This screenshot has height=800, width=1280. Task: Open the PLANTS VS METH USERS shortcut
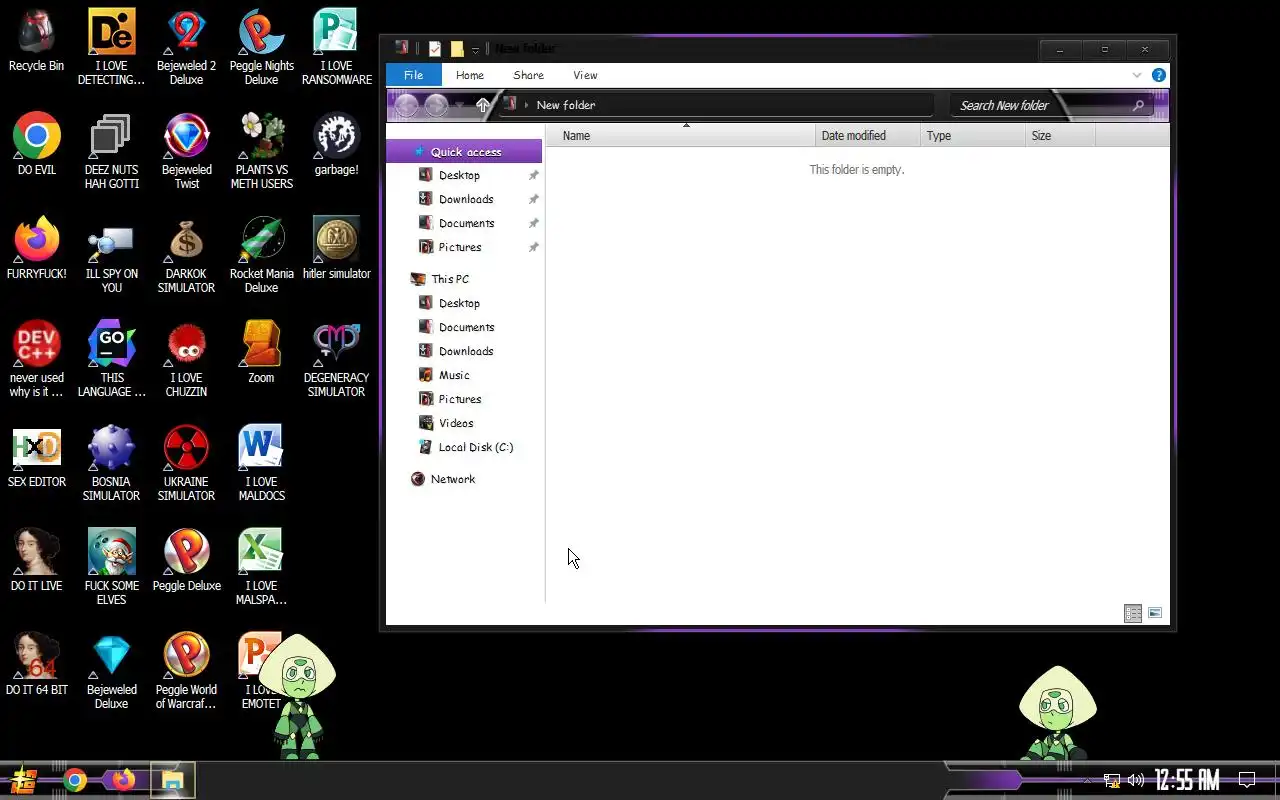click(x=261, y=151)
